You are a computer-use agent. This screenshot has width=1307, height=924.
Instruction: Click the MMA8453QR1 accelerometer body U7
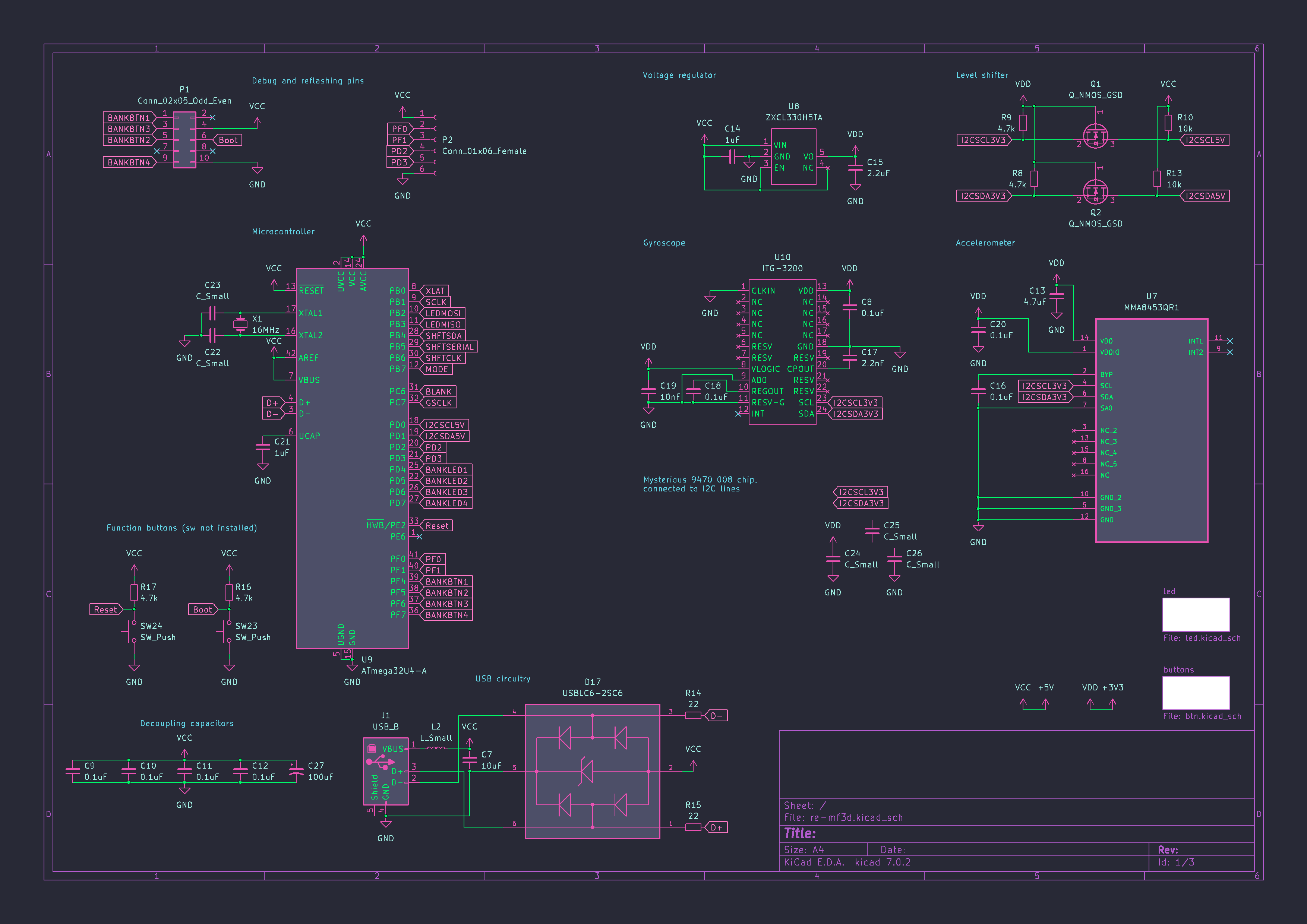pyautogui.click(x=1151, y=430)
